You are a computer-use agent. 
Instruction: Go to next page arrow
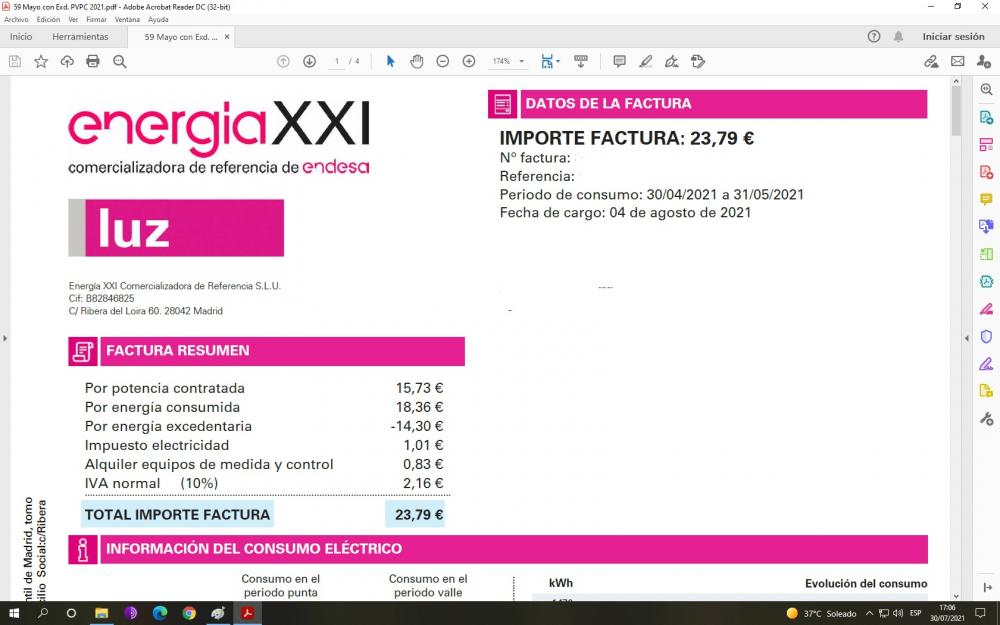pos(309,61)
